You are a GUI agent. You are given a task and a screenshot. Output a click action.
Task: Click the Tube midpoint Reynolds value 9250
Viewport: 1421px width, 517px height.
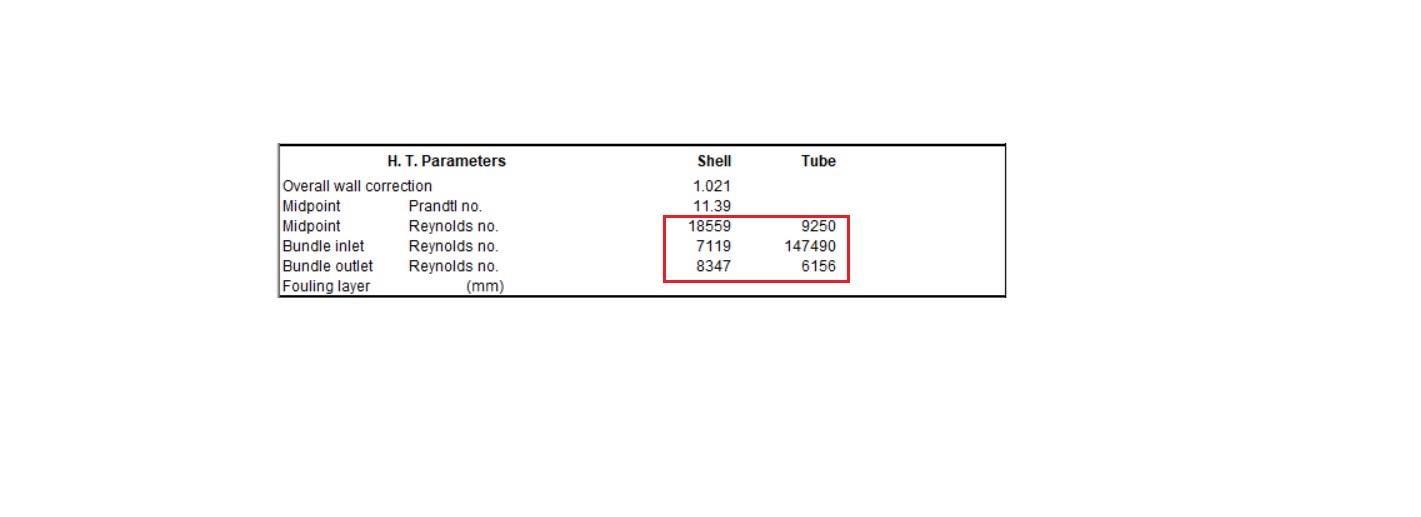click(x=817, y=226)
